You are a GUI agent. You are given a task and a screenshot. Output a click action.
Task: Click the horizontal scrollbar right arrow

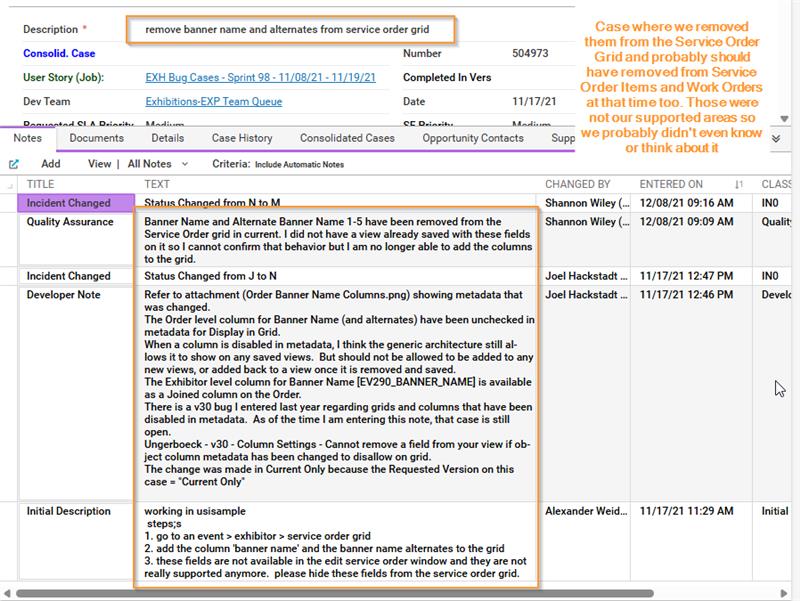tap(784, 593)
